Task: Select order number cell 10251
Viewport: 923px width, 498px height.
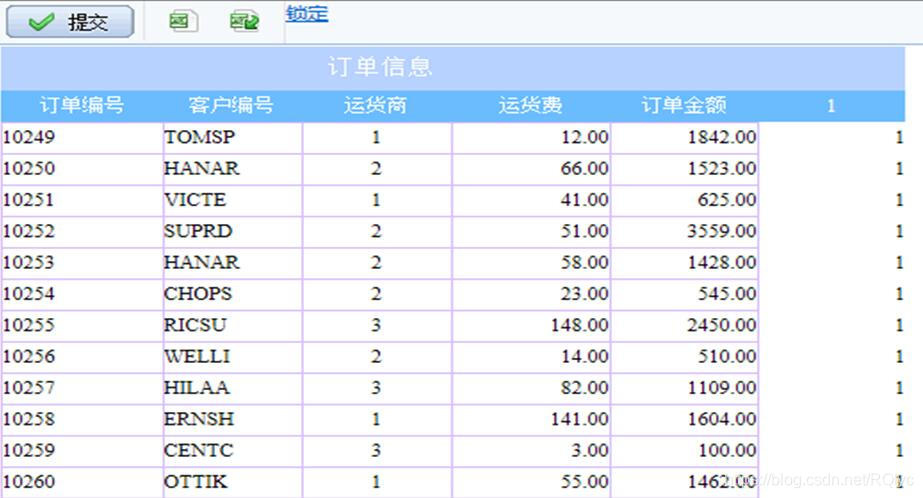Action: tap(82, 200)
